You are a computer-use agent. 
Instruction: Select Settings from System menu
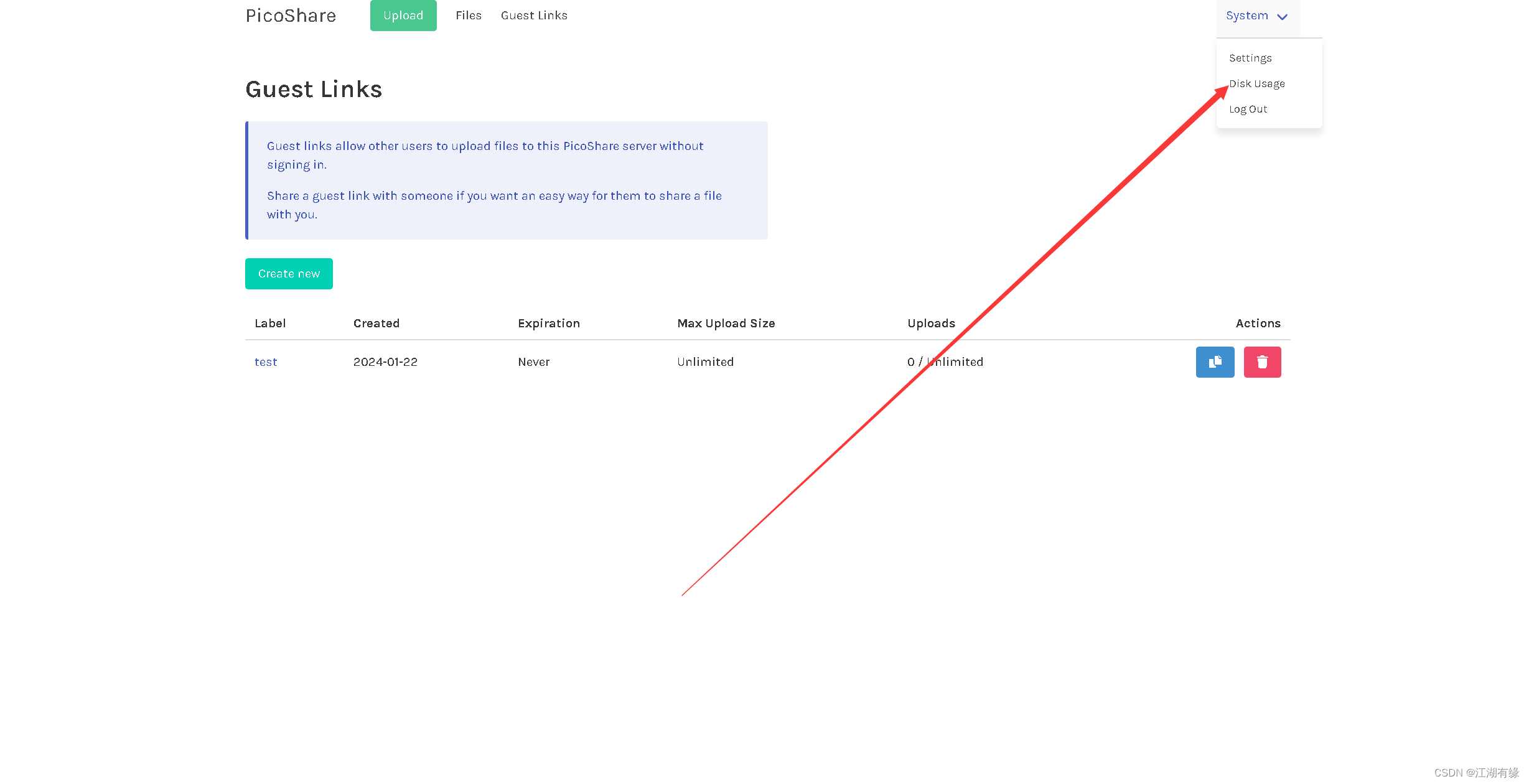click(1250, 58)
